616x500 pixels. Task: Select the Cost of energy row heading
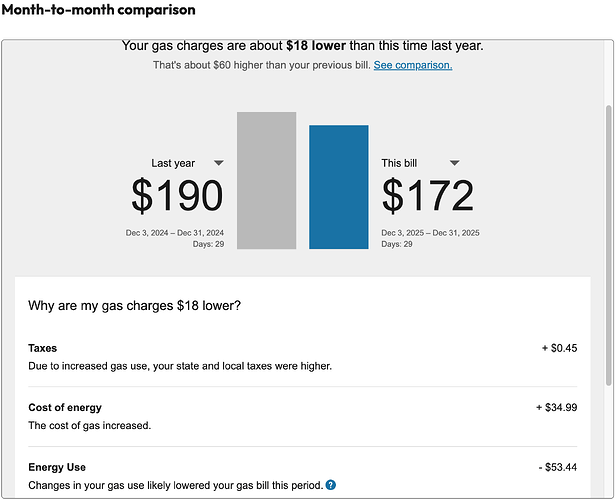point(65,408)
